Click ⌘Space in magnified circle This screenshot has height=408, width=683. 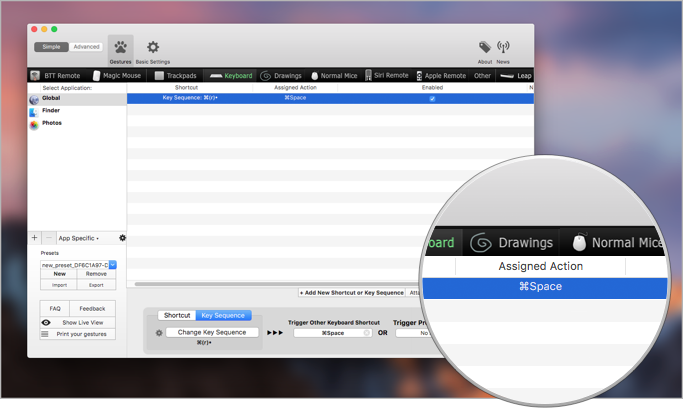click(x=541, y=287)
